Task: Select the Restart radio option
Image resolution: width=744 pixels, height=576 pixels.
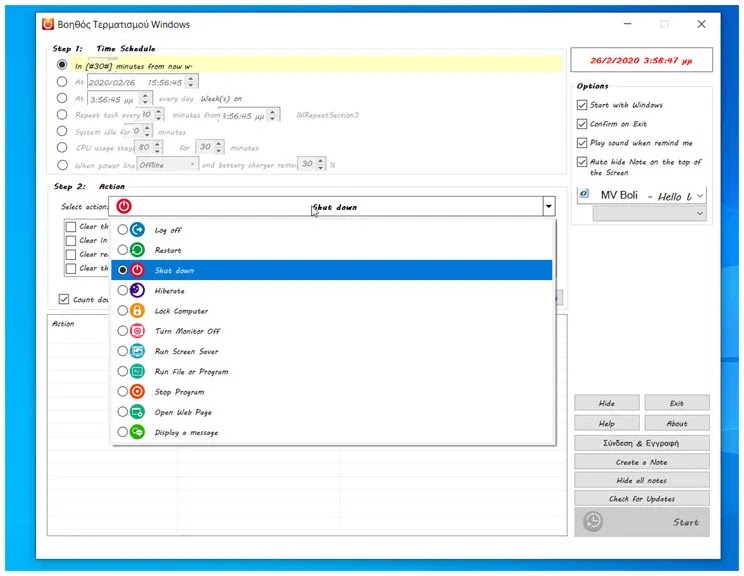Action: pos(122,250)
